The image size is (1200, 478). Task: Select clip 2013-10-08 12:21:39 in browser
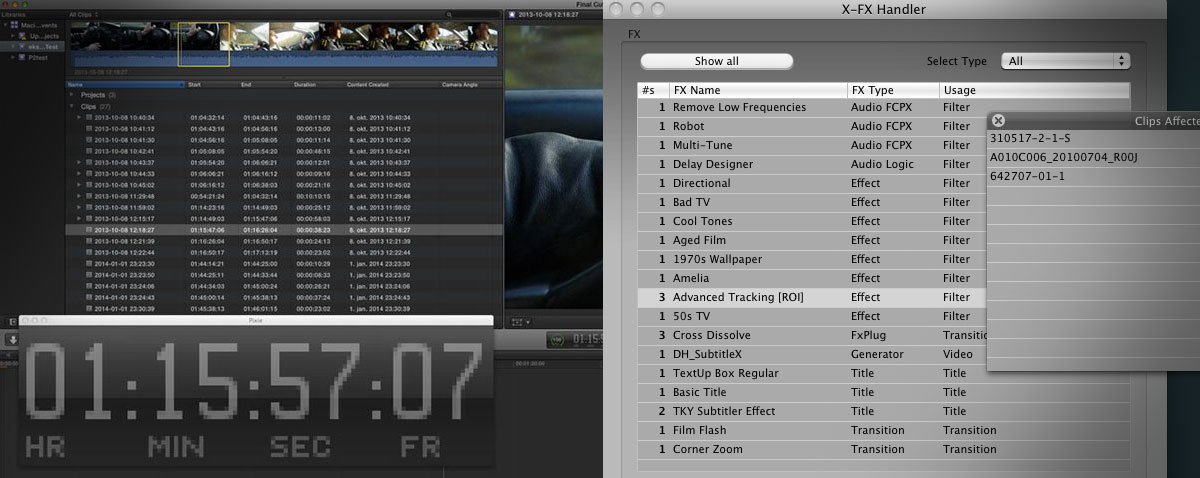point(282,241)
